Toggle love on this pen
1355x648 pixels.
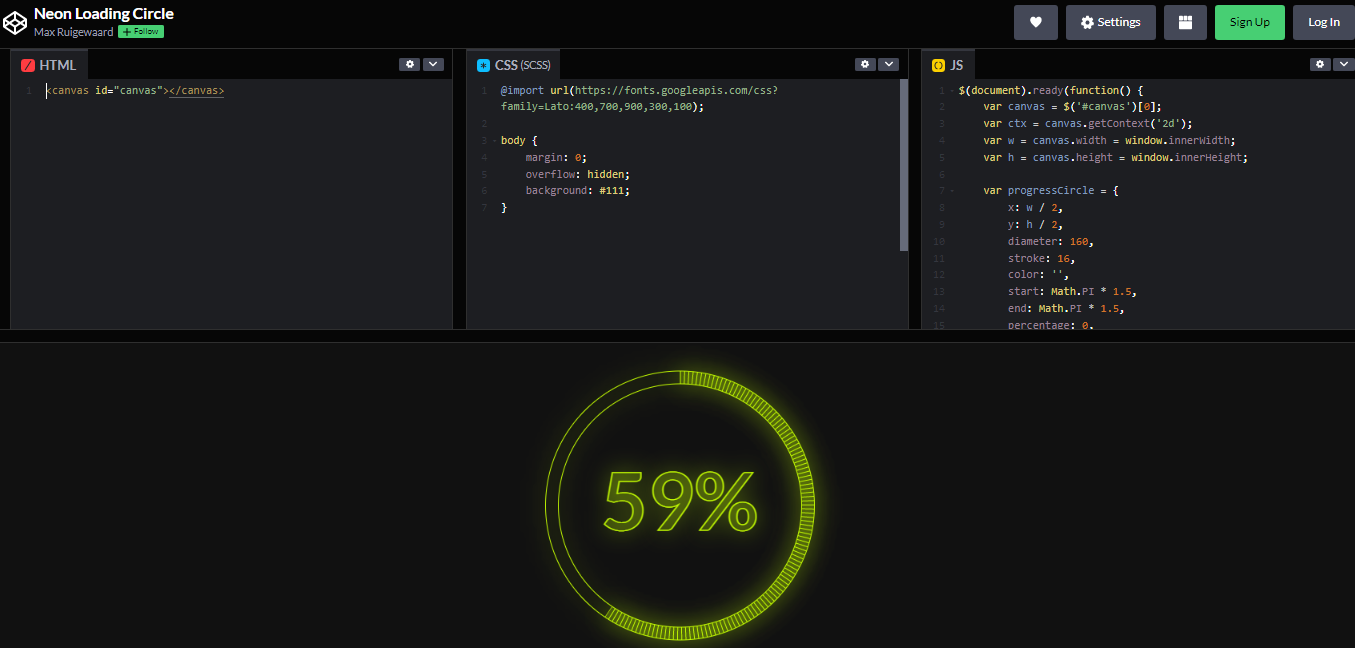coord(1035,21)
